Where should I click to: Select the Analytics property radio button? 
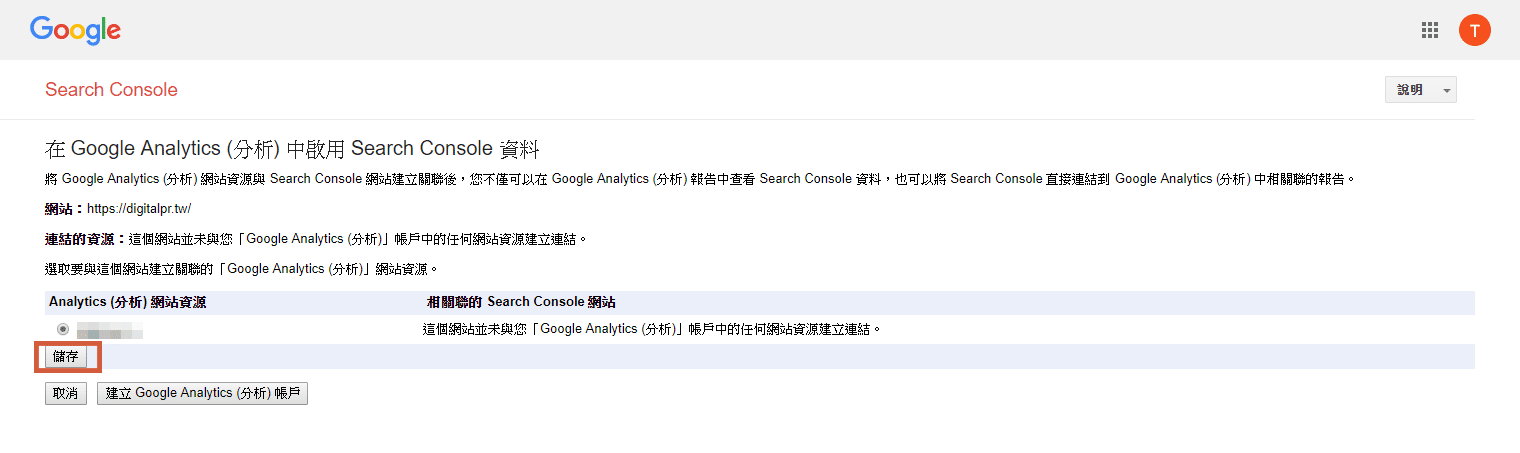[x=63, y=329]
